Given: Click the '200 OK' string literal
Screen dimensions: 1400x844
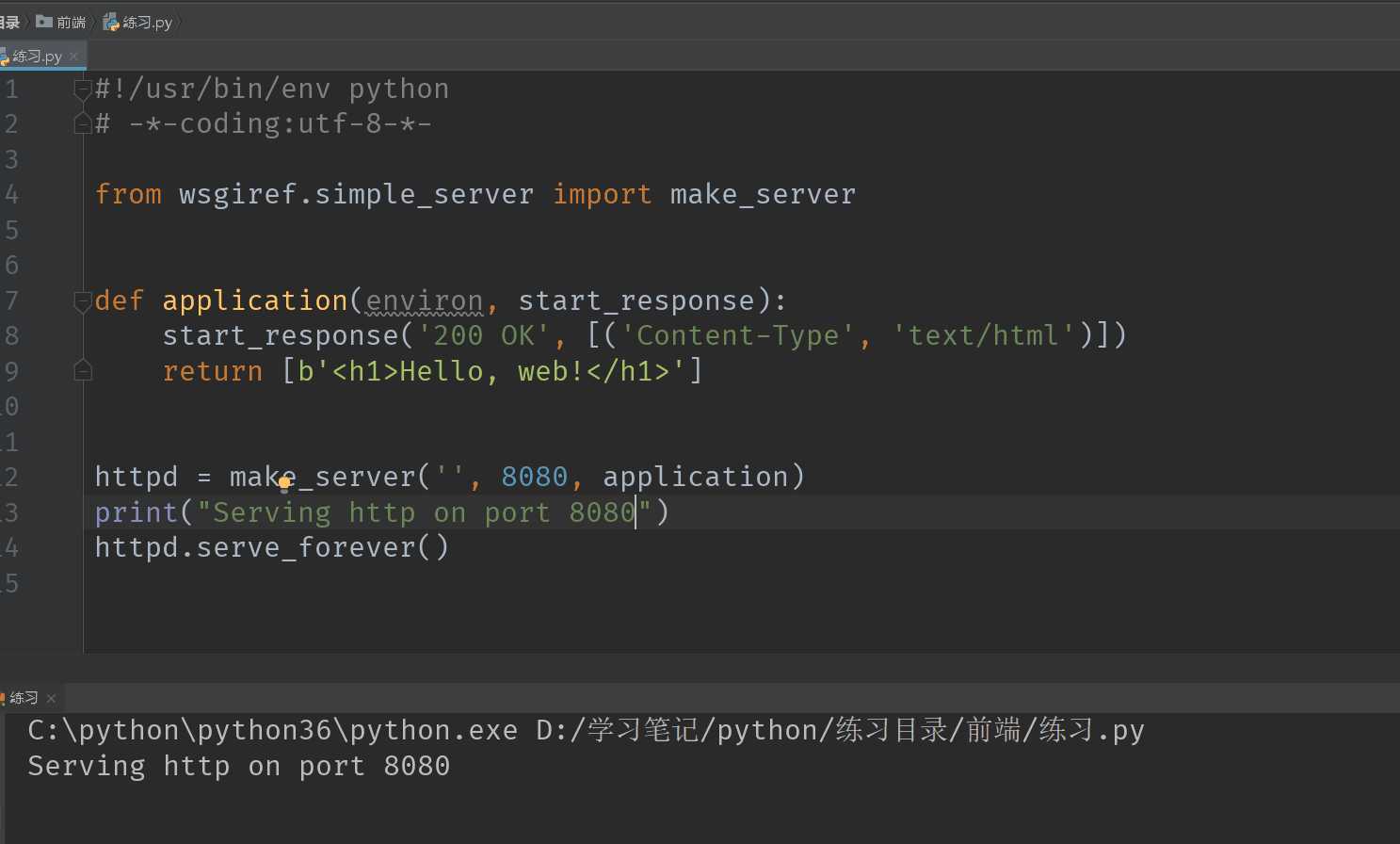Looking at the screenshot, I should 484,335.
